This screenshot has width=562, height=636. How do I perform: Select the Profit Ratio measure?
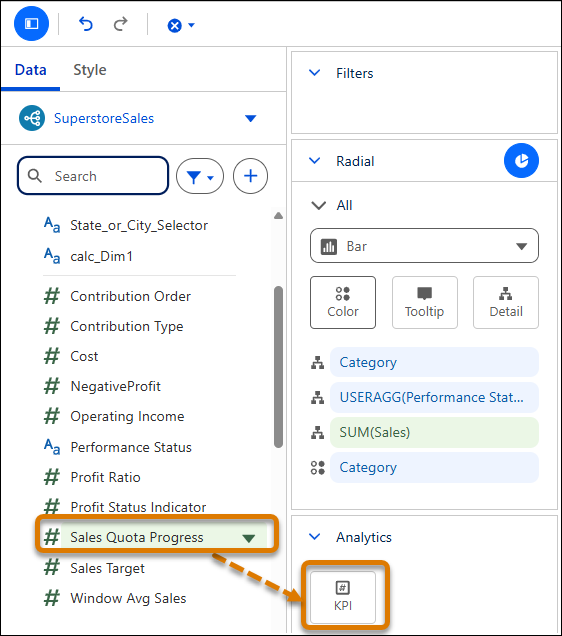(105, 477)
